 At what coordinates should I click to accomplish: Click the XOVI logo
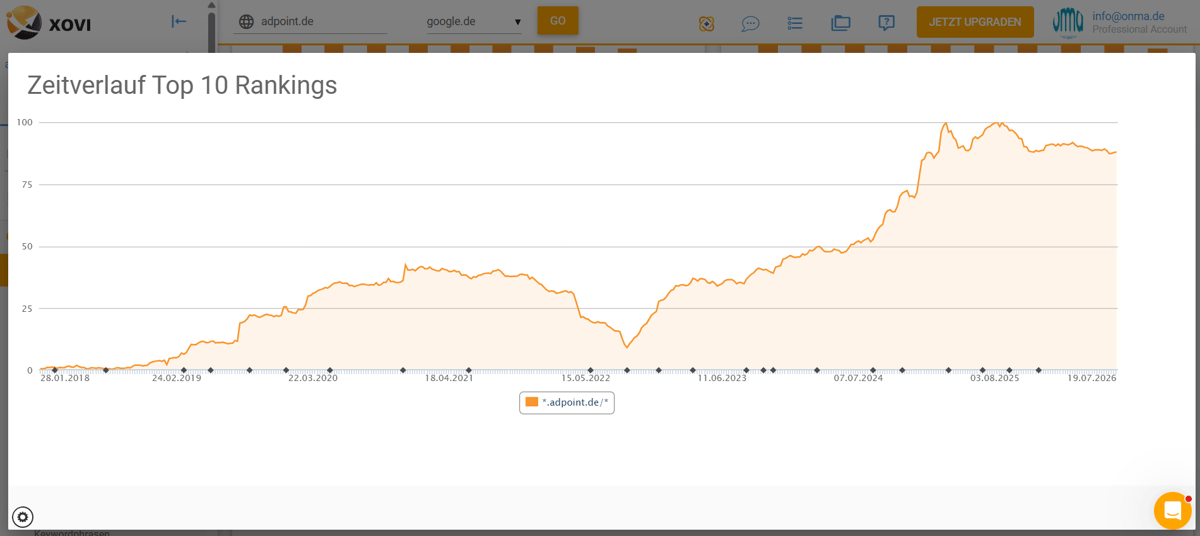48,21
